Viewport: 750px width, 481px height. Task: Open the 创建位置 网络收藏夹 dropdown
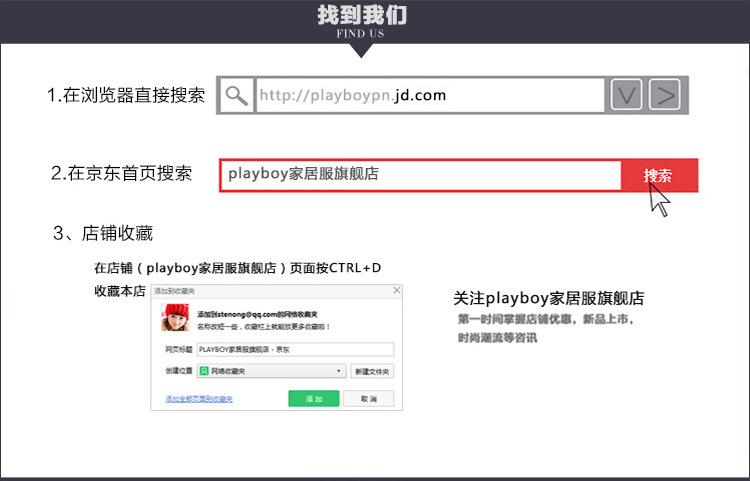point(271,371)
